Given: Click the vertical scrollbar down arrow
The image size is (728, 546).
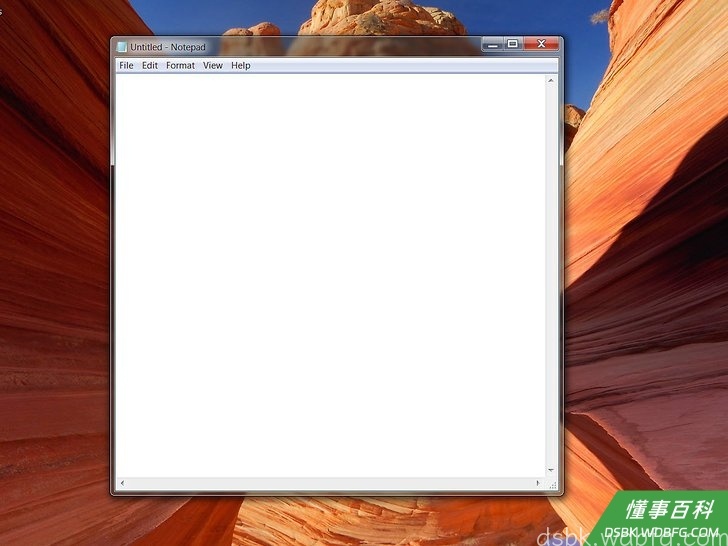Looking at the screenshot, I should [x=551, y=470].
